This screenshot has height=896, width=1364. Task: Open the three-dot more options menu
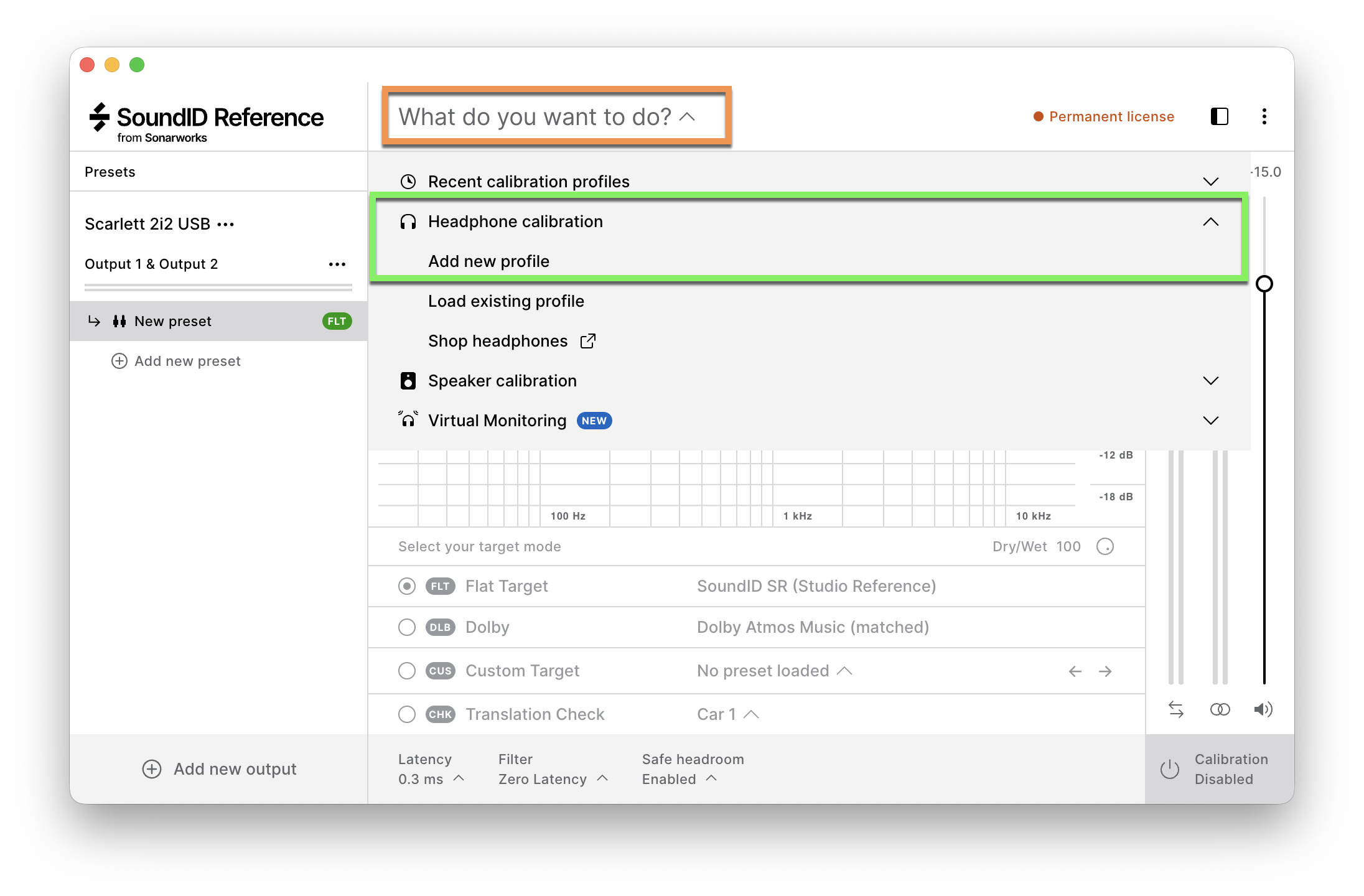pyautogui.click(x=1264, y=116)
